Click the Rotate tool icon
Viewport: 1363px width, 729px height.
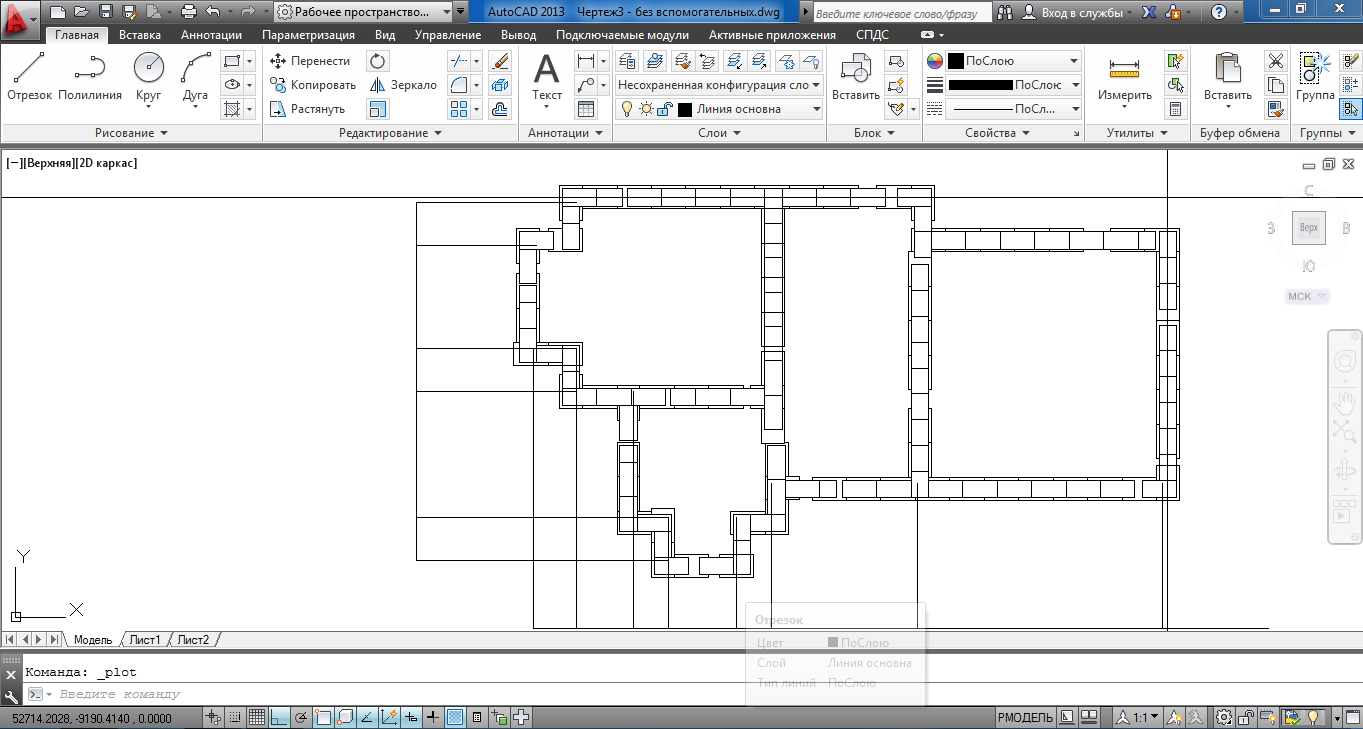tap(378, 61)
